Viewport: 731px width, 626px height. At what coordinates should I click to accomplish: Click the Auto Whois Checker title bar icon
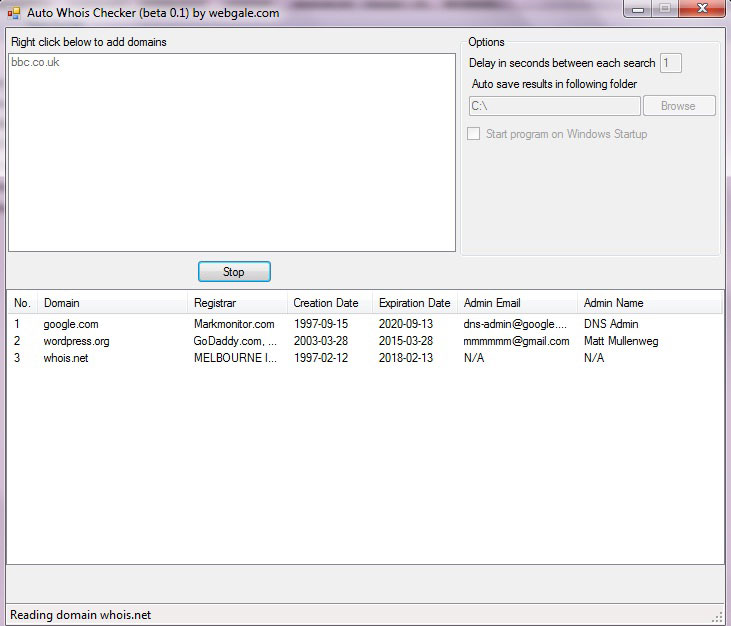(x=14, y=13)
